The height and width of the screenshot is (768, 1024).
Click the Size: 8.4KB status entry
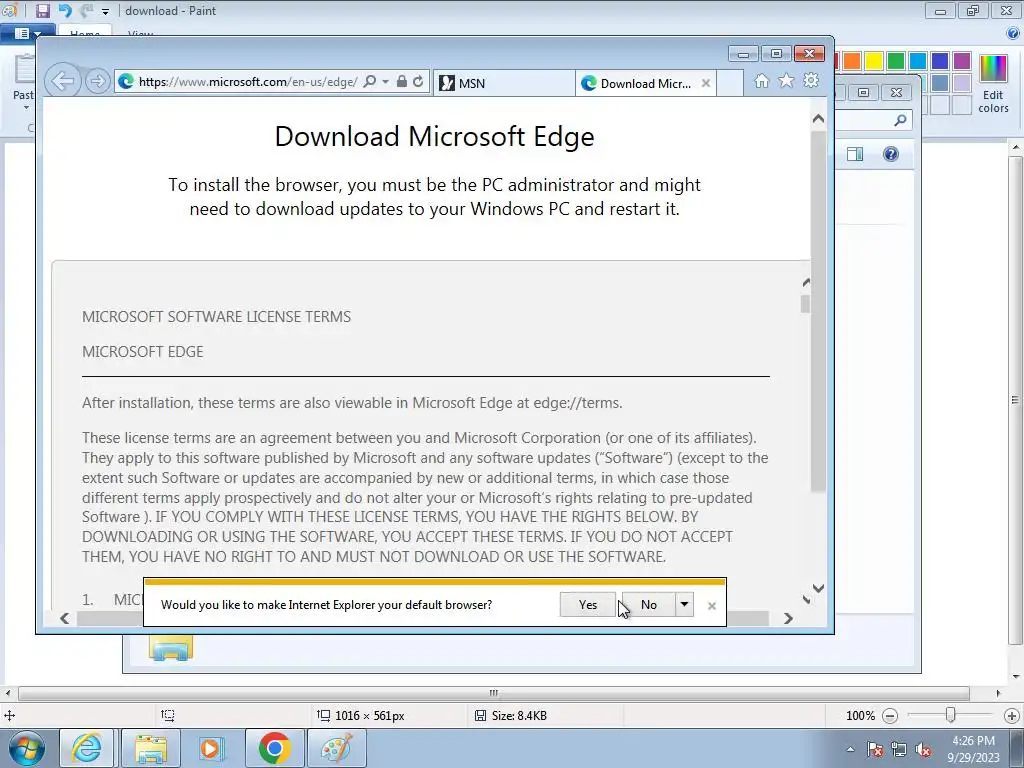point(511,716)
